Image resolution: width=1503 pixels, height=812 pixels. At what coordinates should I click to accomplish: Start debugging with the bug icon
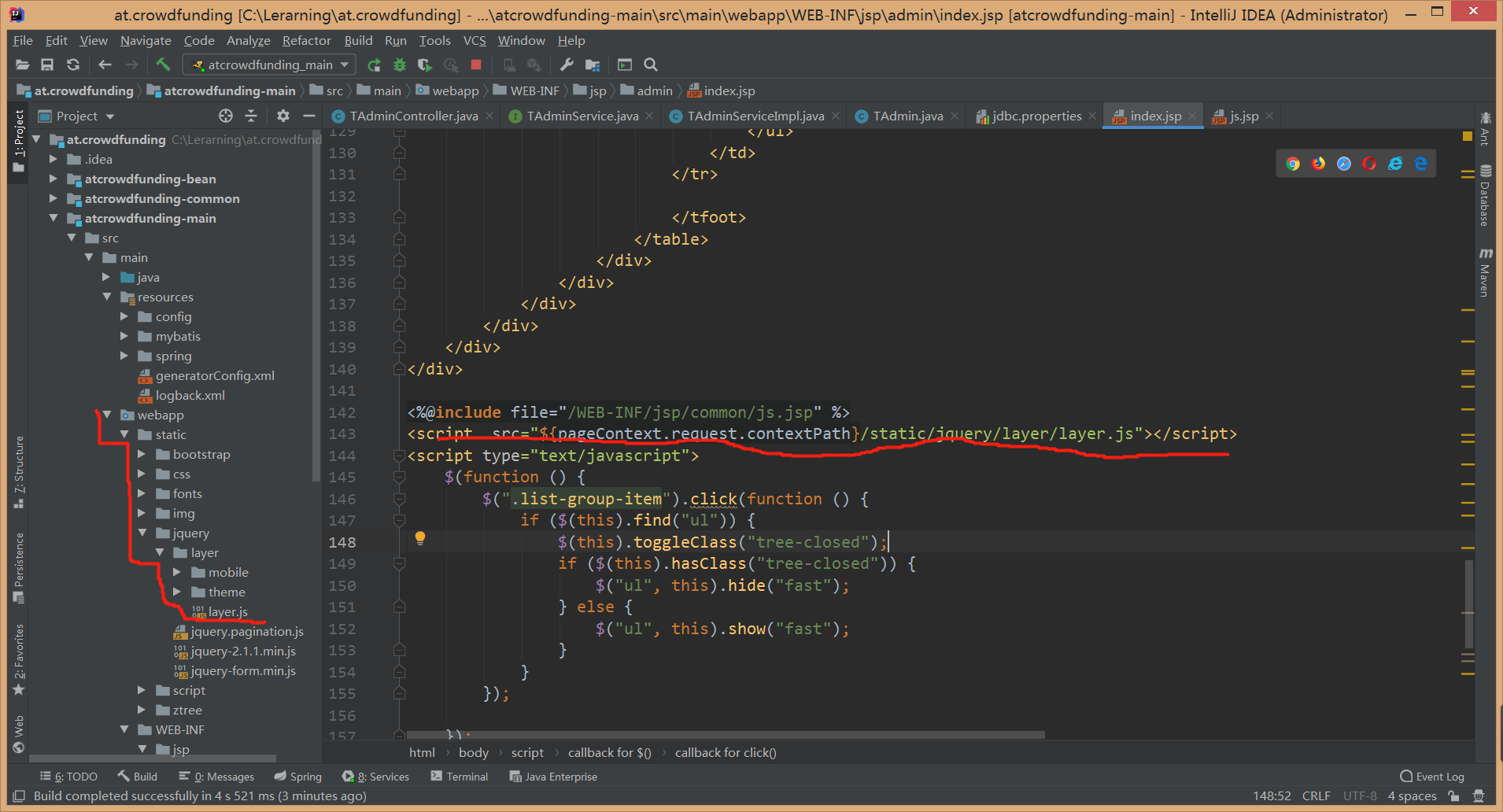coord(400,65)
